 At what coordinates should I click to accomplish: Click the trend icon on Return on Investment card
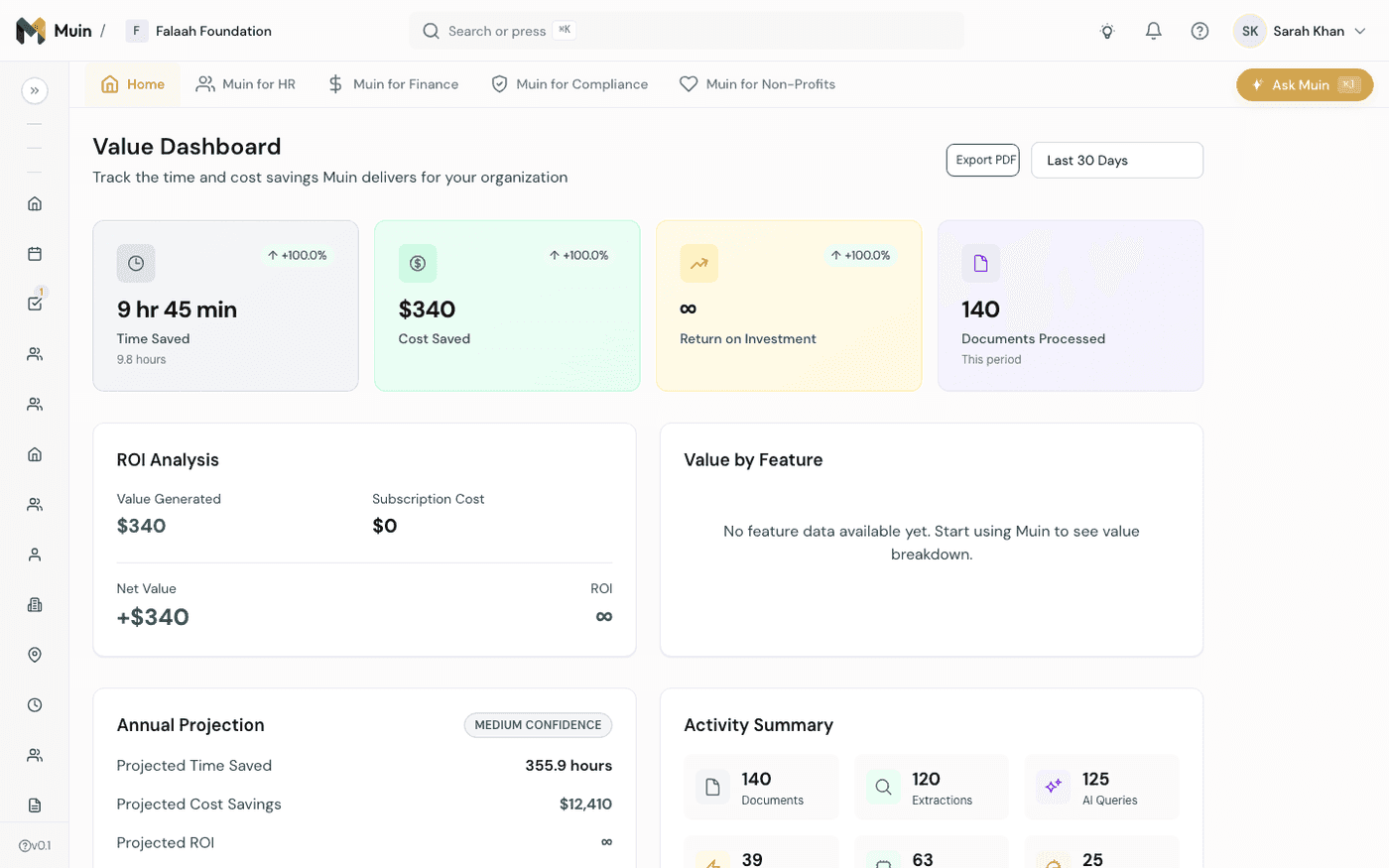[x=699, y=263]
